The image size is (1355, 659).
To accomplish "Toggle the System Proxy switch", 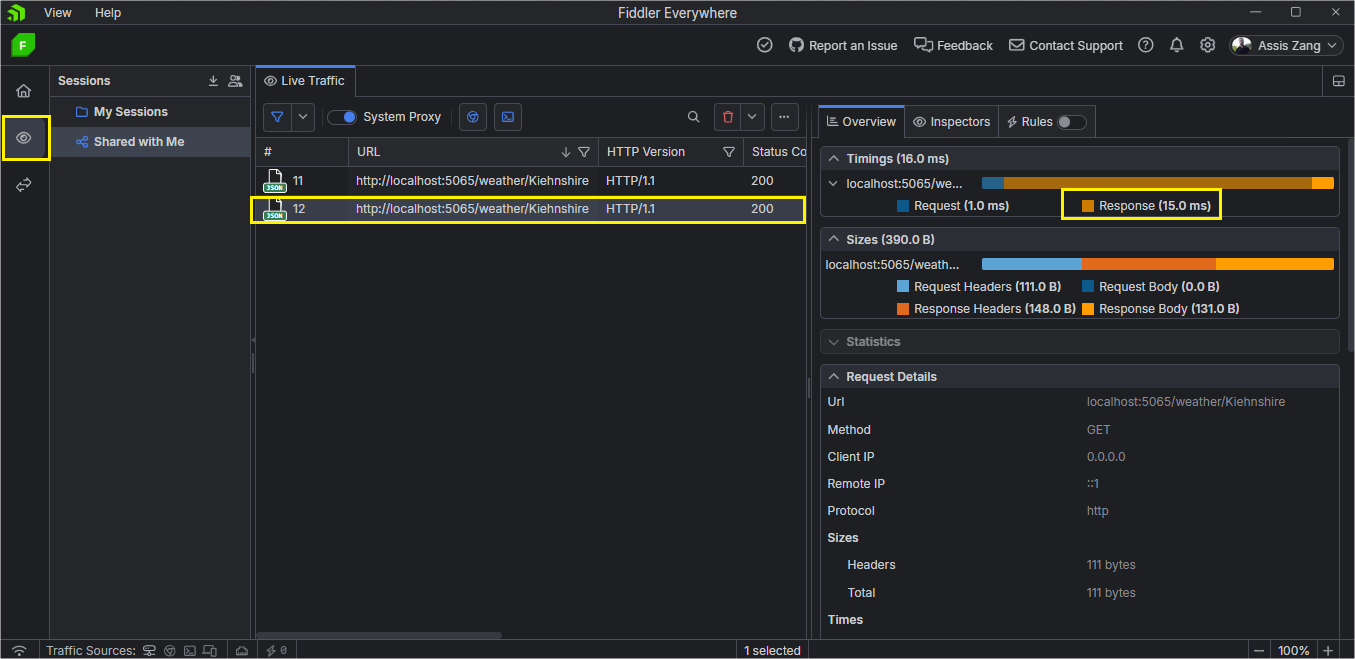I will pos(342,117).
